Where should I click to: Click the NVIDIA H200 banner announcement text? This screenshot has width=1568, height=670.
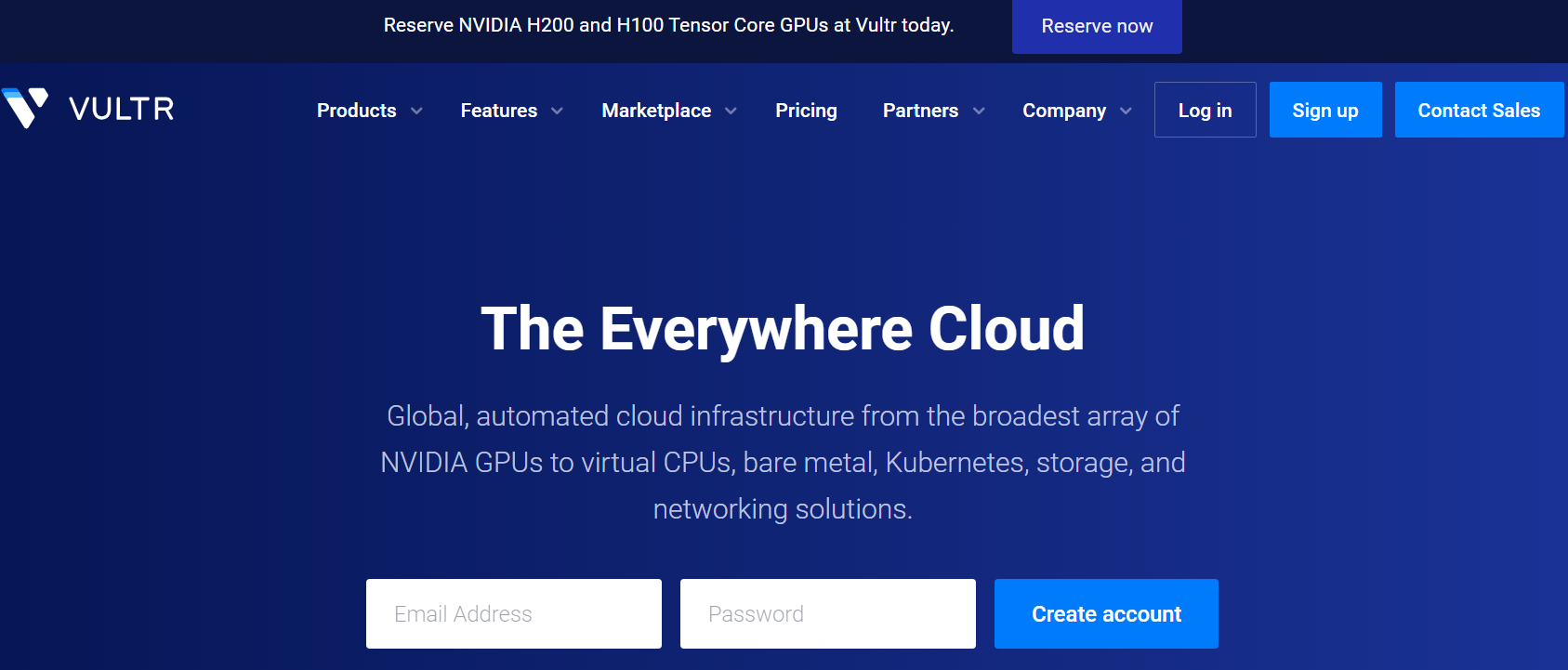[x=669, y=25]
